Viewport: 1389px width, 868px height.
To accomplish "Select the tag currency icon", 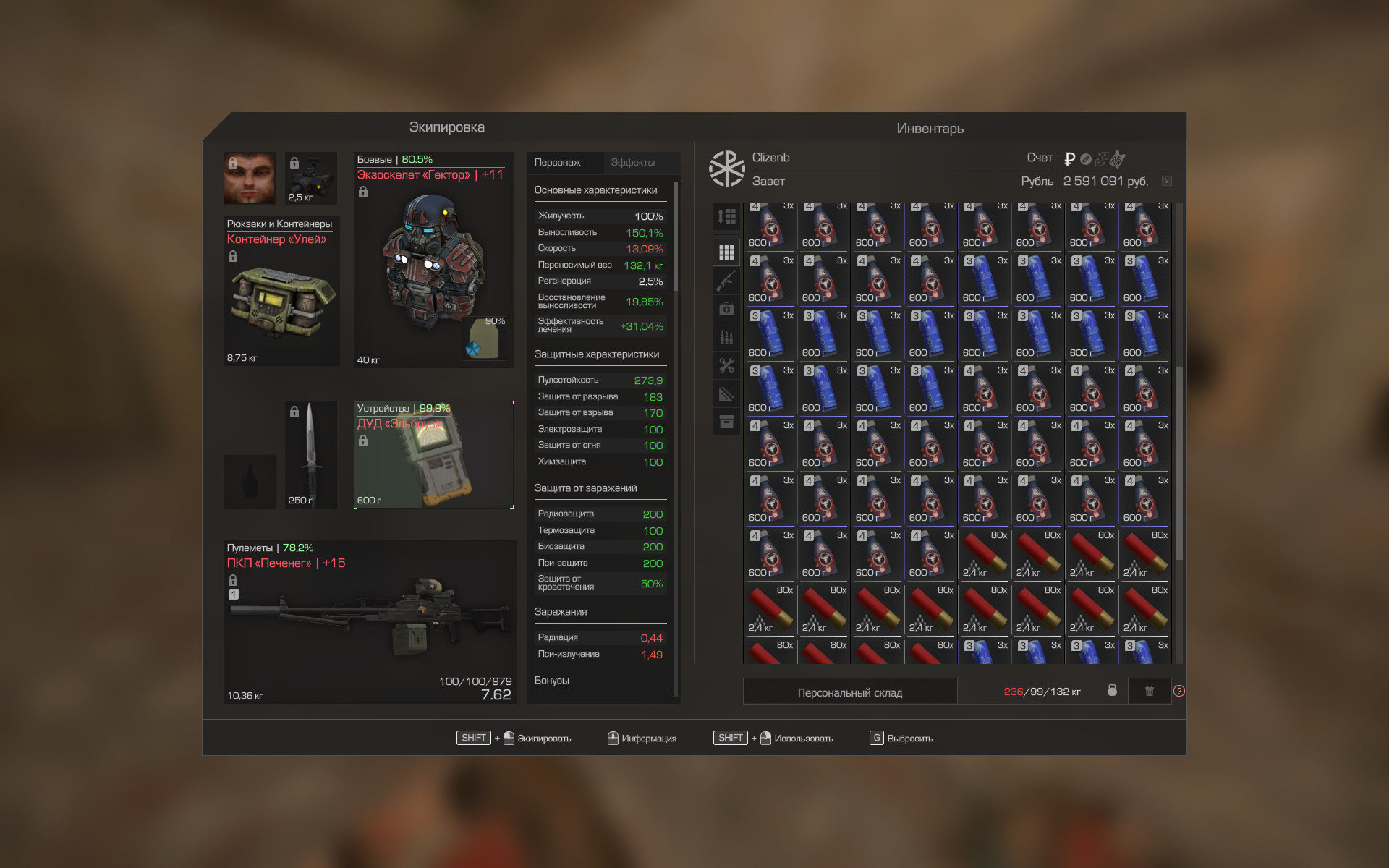I will click(x=1118, y=158).
